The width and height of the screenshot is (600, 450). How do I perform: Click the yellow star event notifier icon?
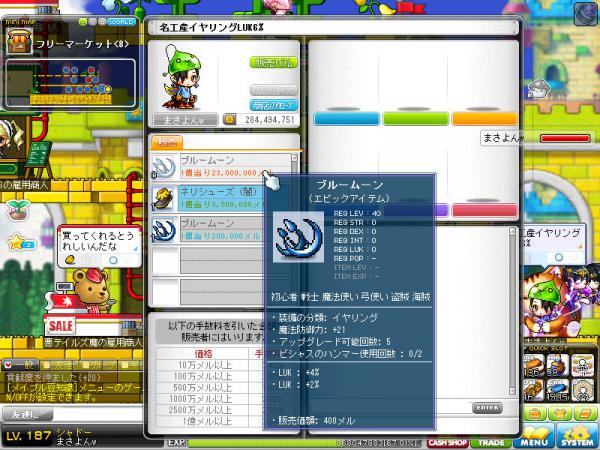coord(16,243)
